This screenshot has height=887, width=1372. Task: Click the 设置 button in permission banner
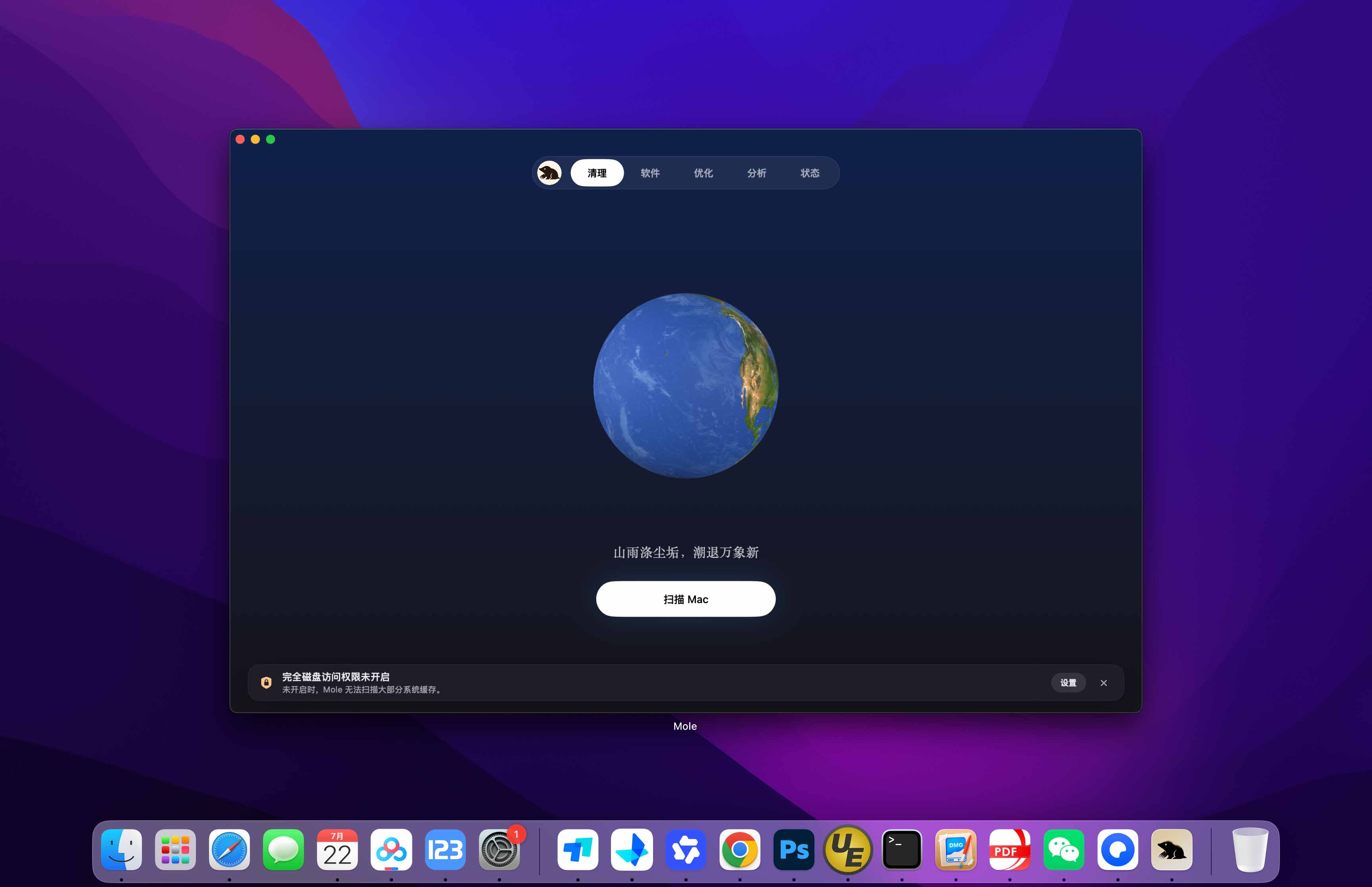1068,683
